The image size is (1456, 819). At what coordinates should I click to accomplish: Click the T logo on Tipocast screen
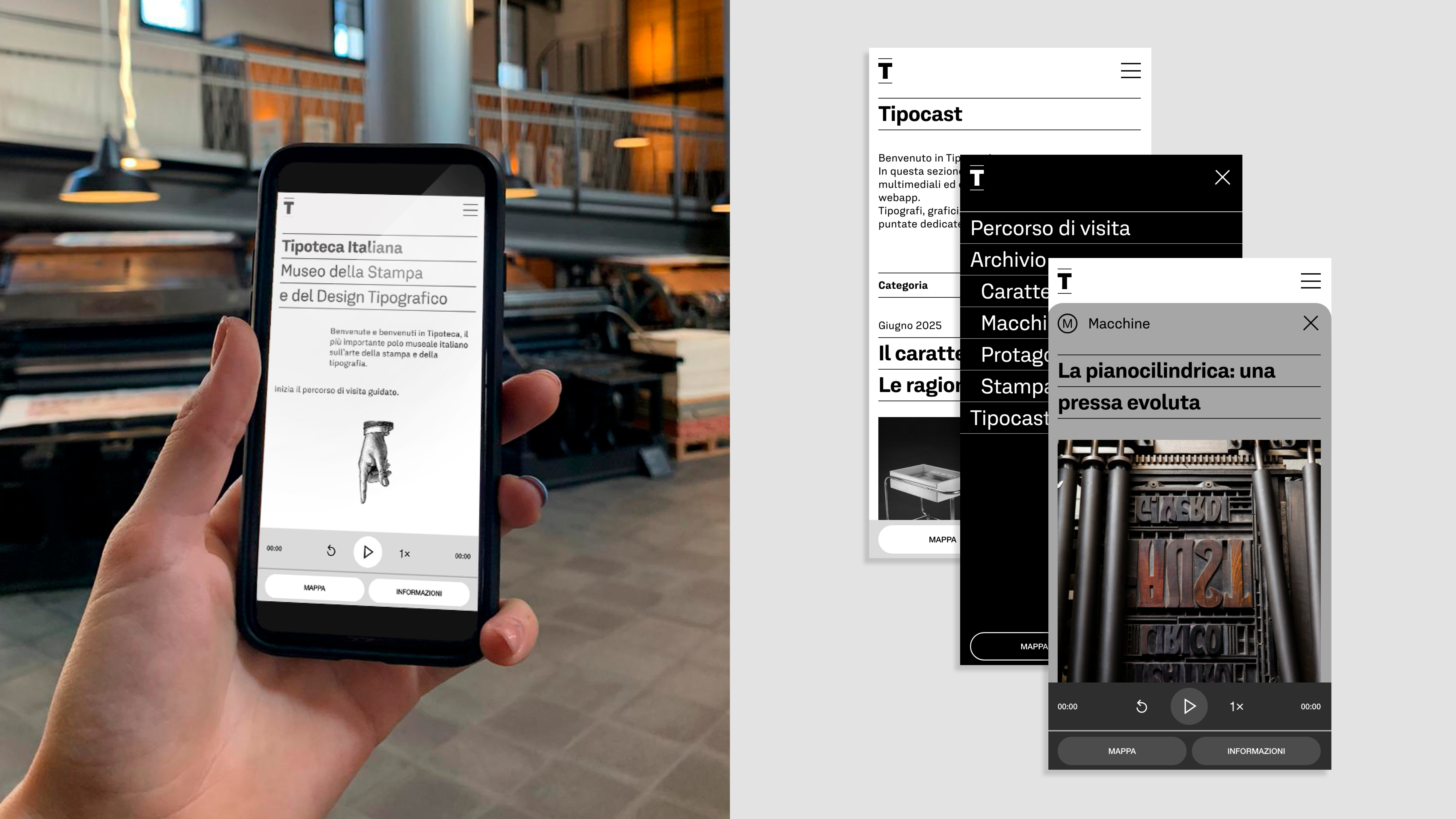click(x=885, y=71)
